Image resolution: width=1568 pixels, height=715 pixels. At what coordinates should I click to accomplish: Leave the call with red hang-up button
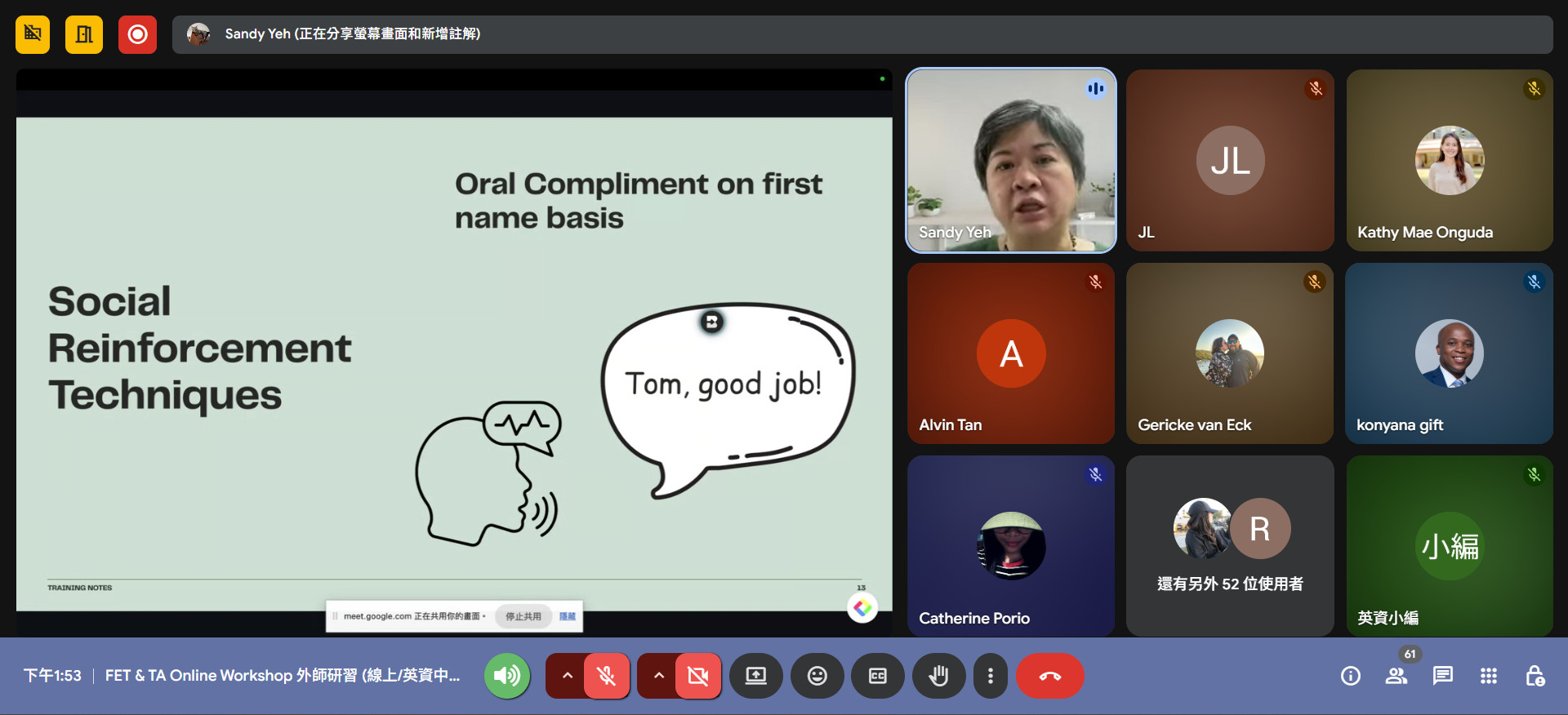pos(1049,676)
